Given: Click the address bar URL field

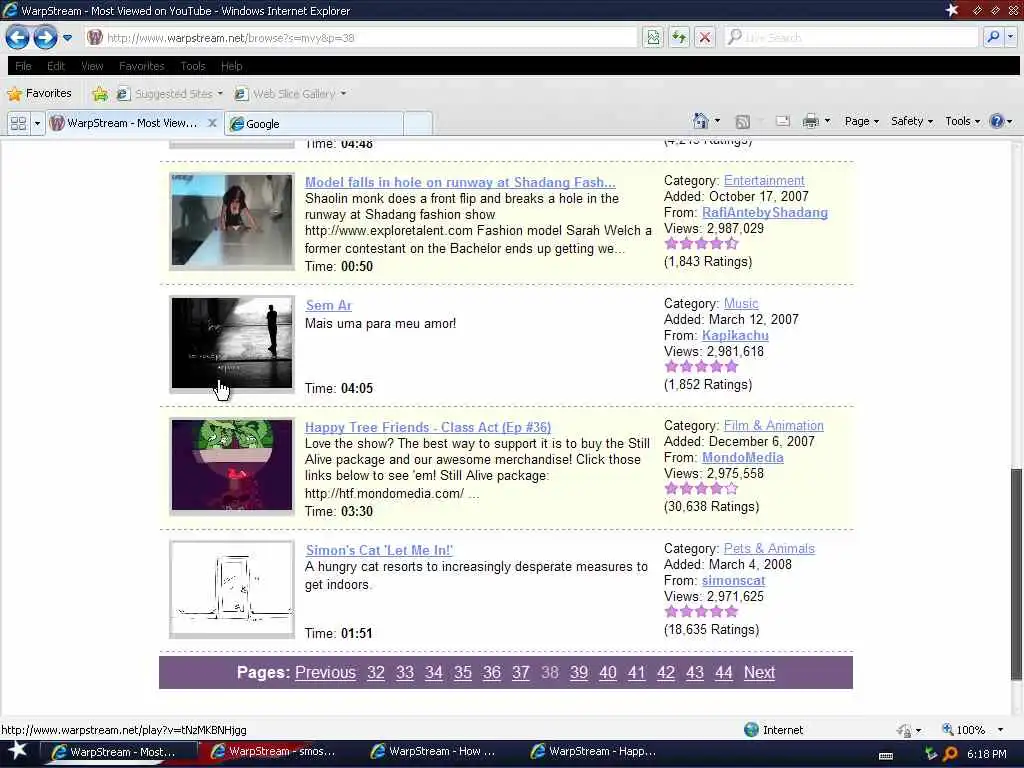Looking at the screenshot, I should point(362,38).
